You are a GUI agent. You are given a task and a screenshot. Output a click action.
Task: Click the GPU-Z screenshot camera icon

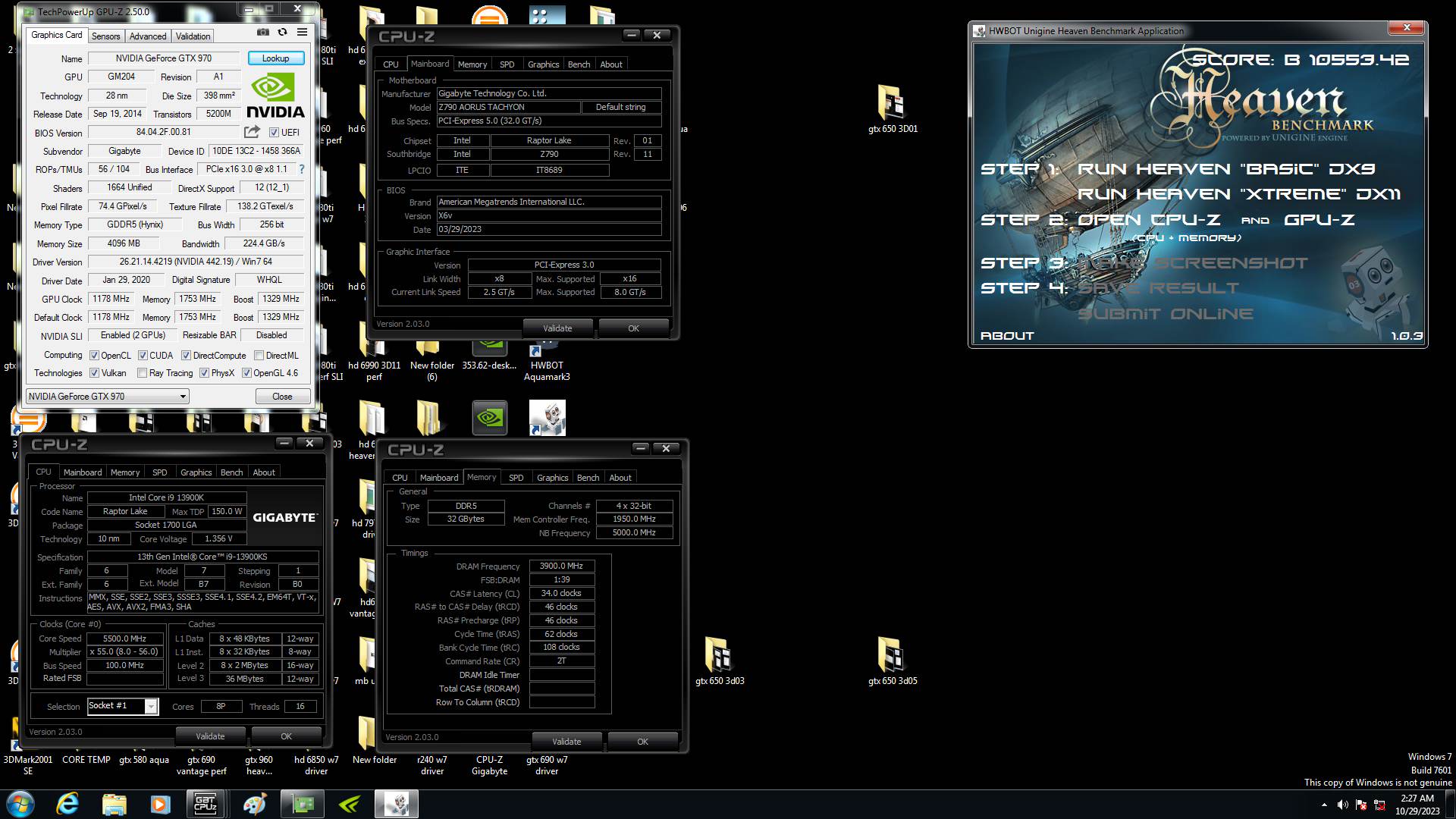[263, 33]
